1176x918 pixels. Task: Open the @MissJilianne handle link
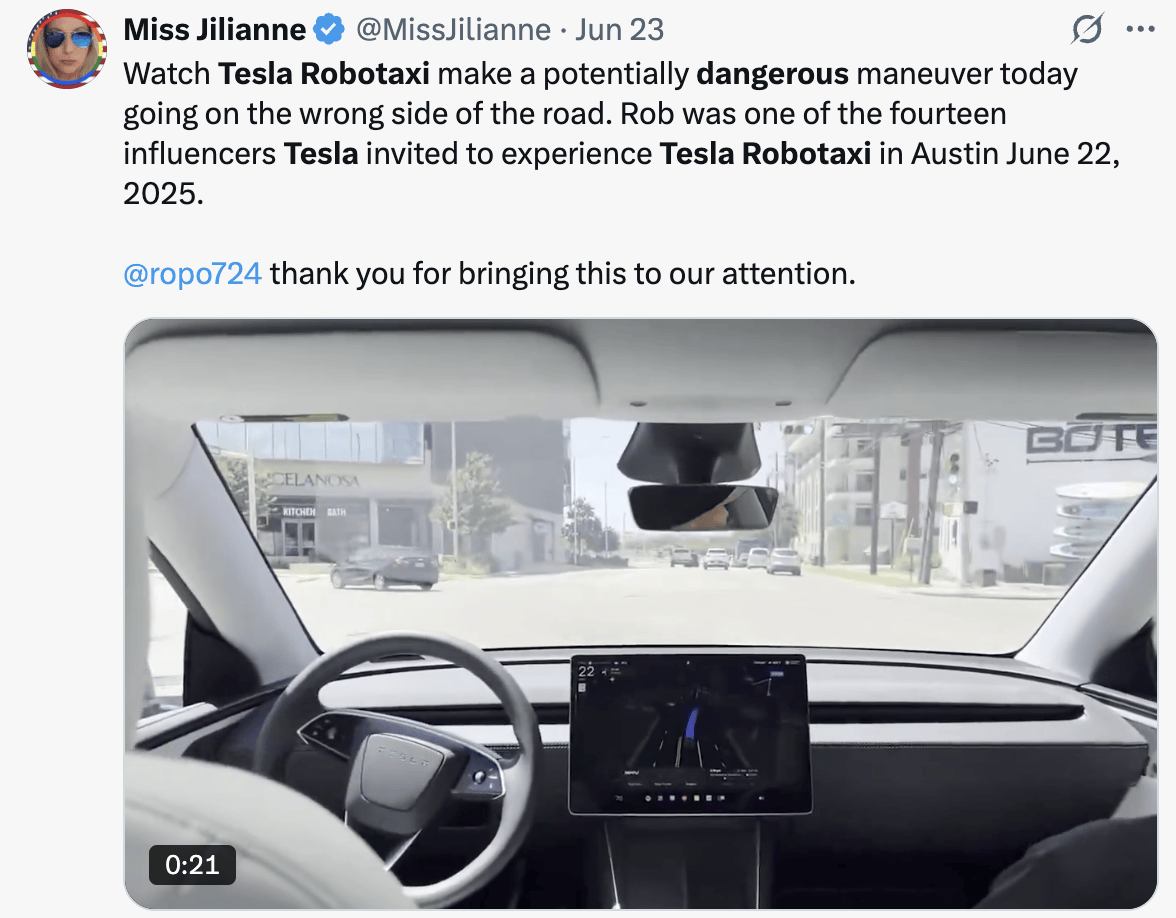click(x=453, y=30)
